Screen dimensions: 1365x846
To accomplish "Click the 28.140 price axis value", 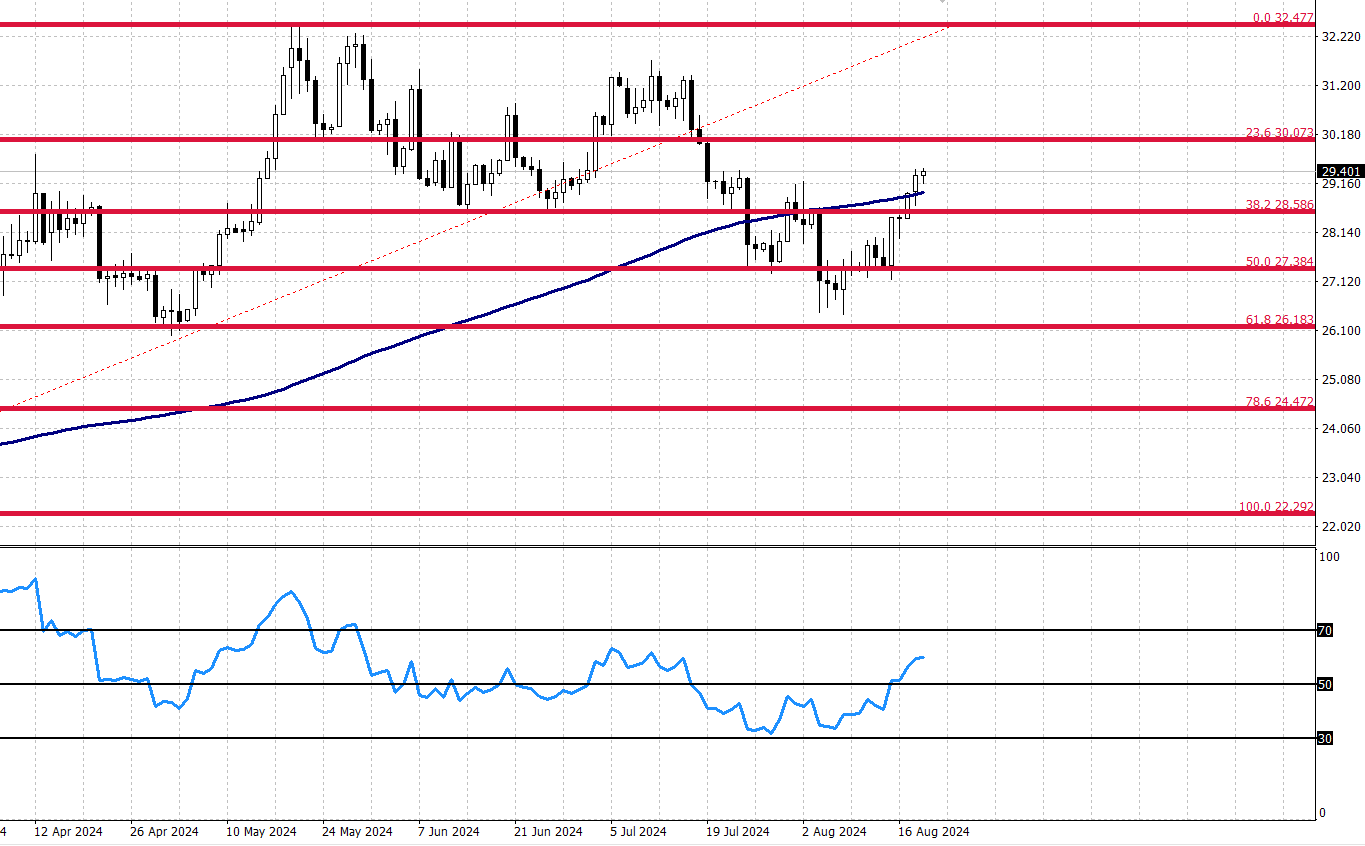I will 1339,233.
